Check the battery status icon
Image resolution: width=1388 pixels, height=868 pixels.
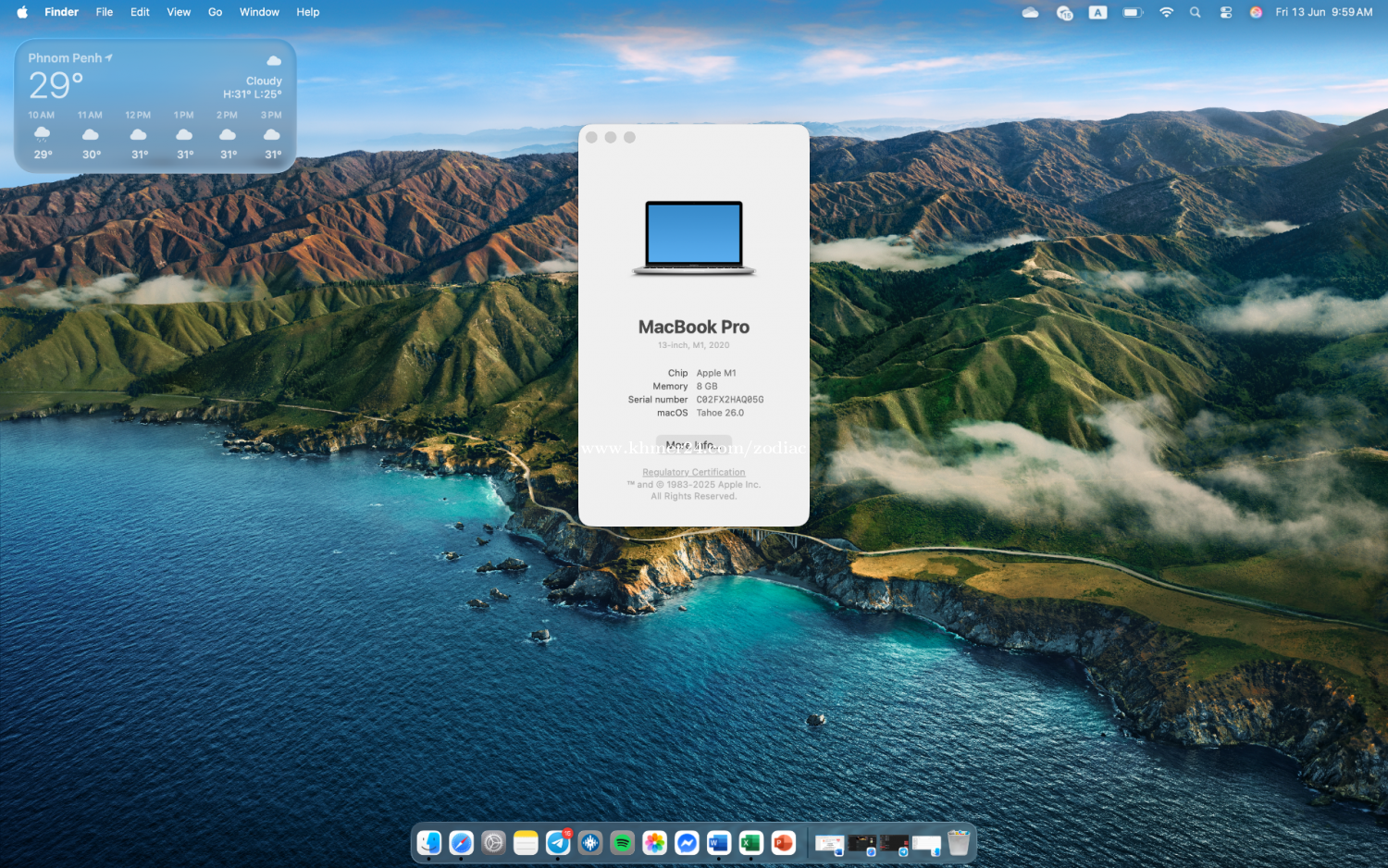1133,12
